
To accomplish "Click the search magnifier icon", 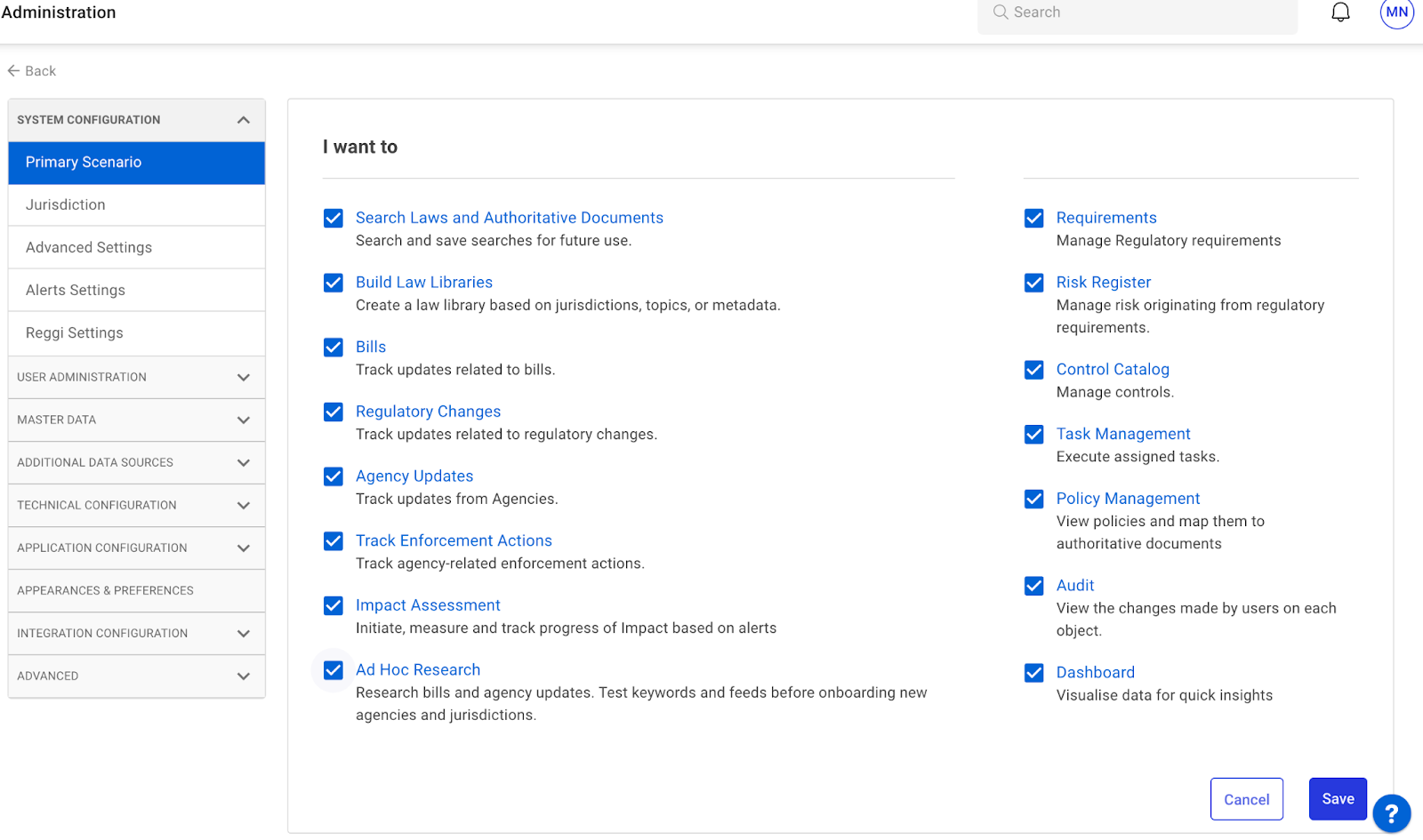I will coord(1001,12).
